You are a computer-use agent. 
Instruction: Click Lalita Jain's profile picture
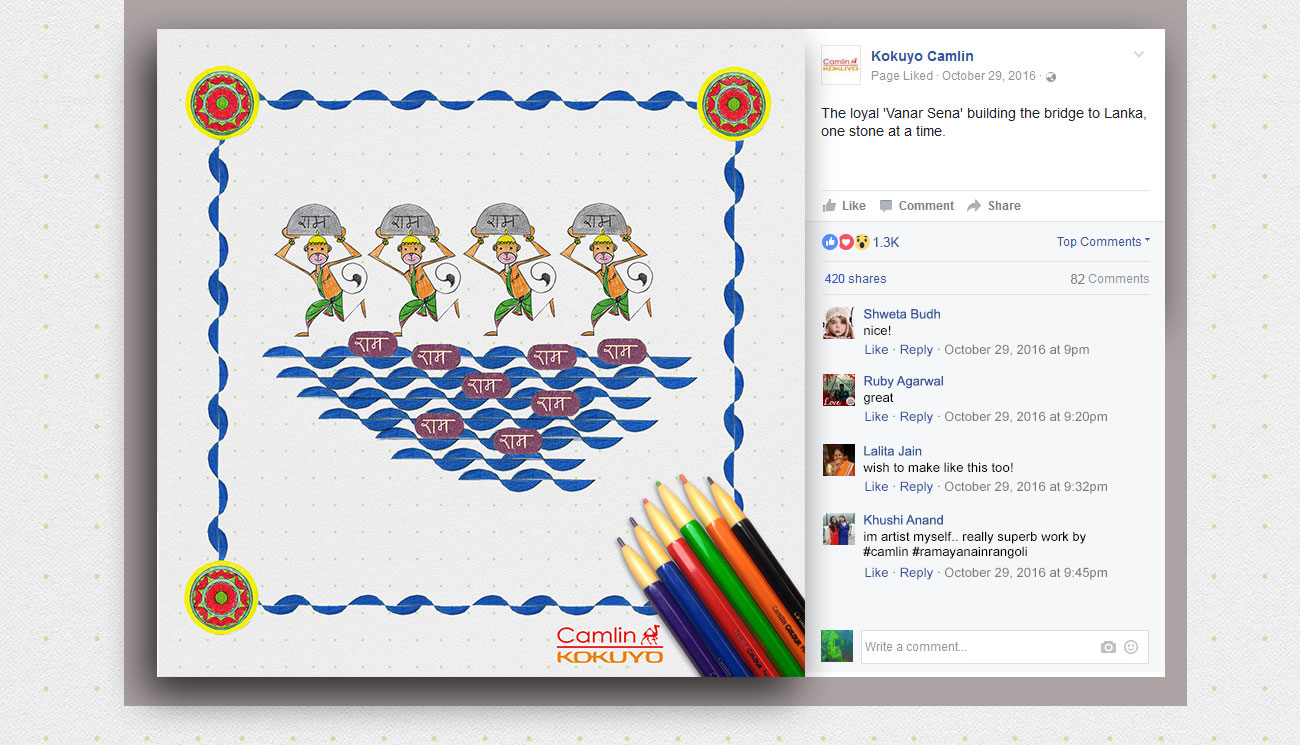click(x=839, y=460)
